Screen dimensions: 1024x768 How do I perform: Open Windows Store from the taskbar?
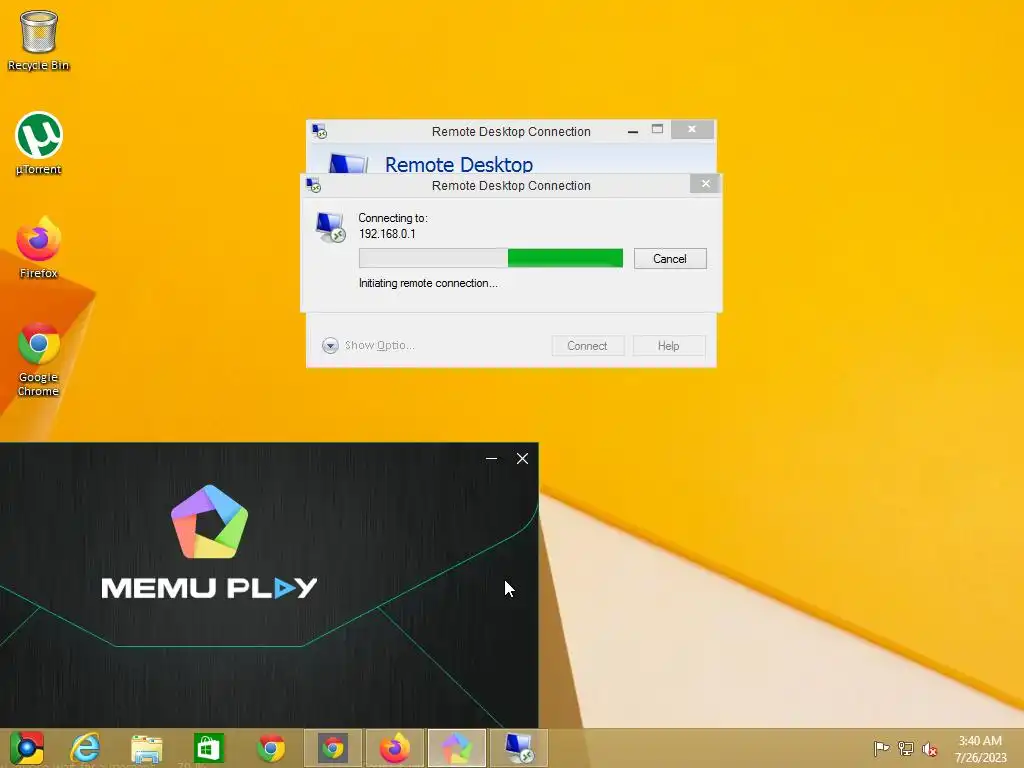point(209,748)
